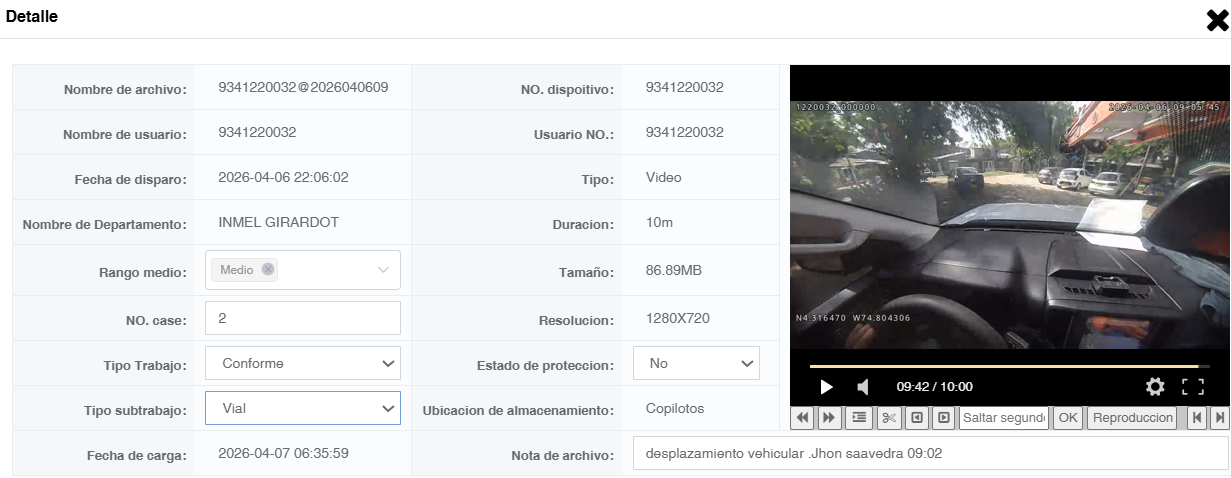The height and width of the screenshot is (478, 1231).
Task: Select the NO. dispoitivo value 9341220032
Action: coord(685,87)
